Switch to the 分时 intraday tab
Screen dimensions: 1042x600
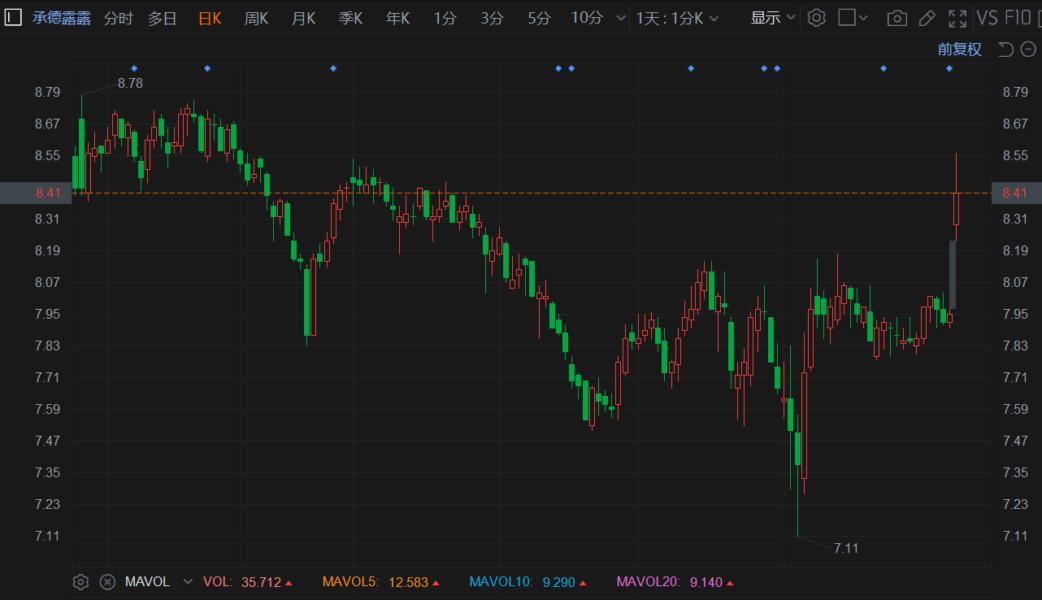pyautogui.click(x=118, y=18)
